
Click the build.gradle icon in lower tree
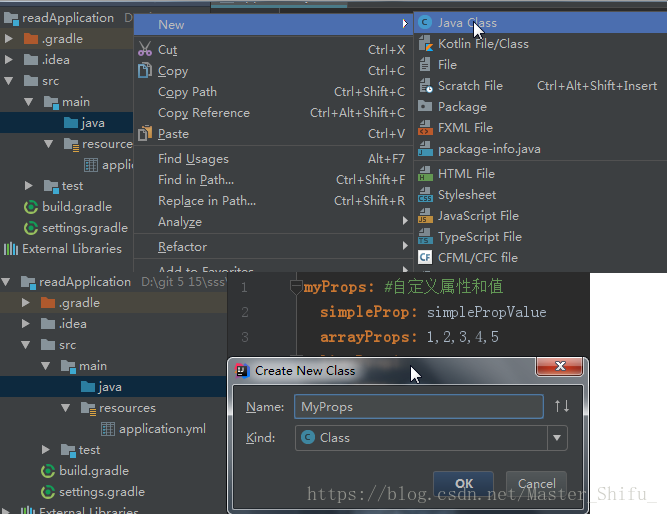[x=48, y=471]
